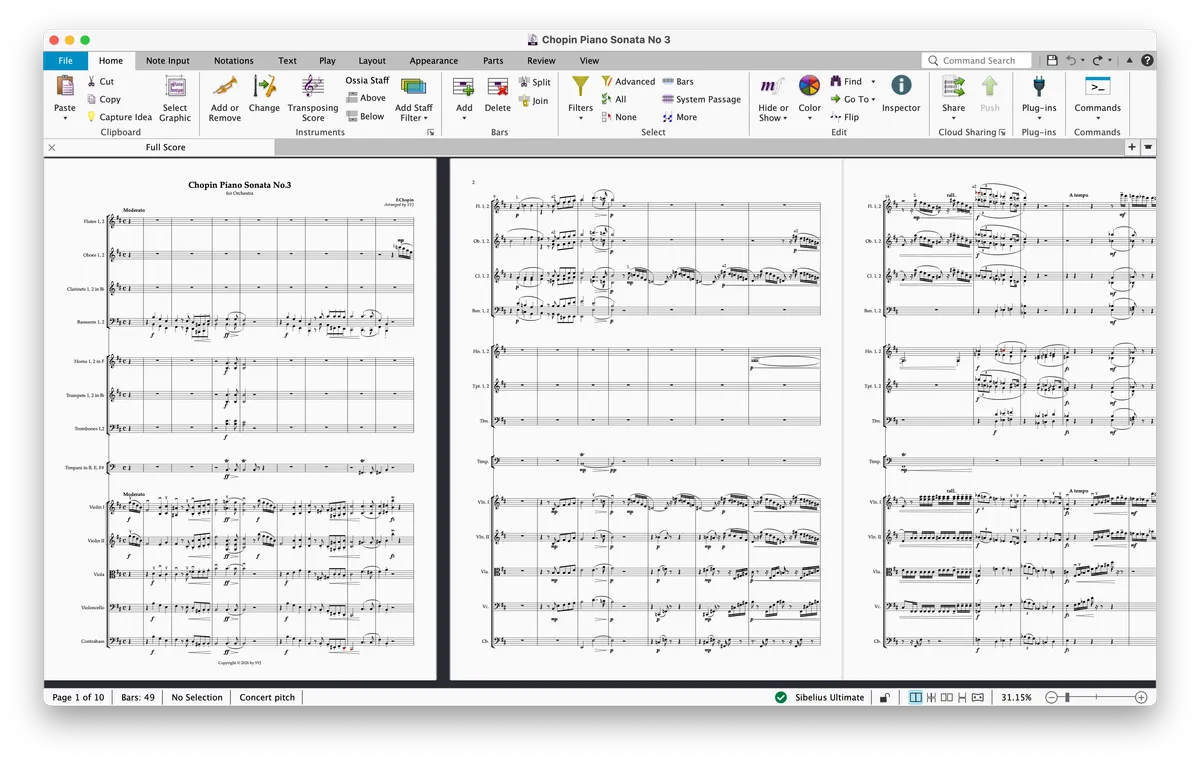Open the Cloud Sharing dialog launcher
The height and width of the screenshot is (763, 1200).
(x=1002, y=132)
